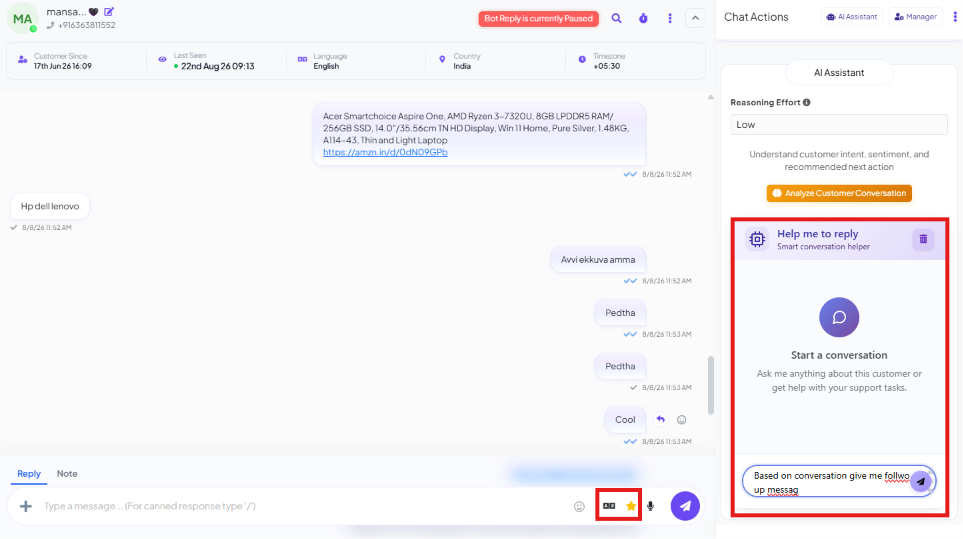Open Chat Actions vertical dots menu
The image size is (963, 539).
(955, 17)
